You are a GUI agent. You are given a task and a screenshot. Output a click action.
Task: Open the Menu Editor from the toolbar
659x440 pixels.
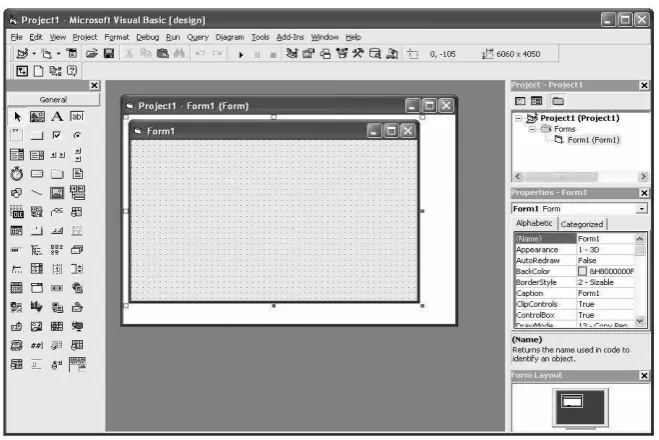[72, 53]
